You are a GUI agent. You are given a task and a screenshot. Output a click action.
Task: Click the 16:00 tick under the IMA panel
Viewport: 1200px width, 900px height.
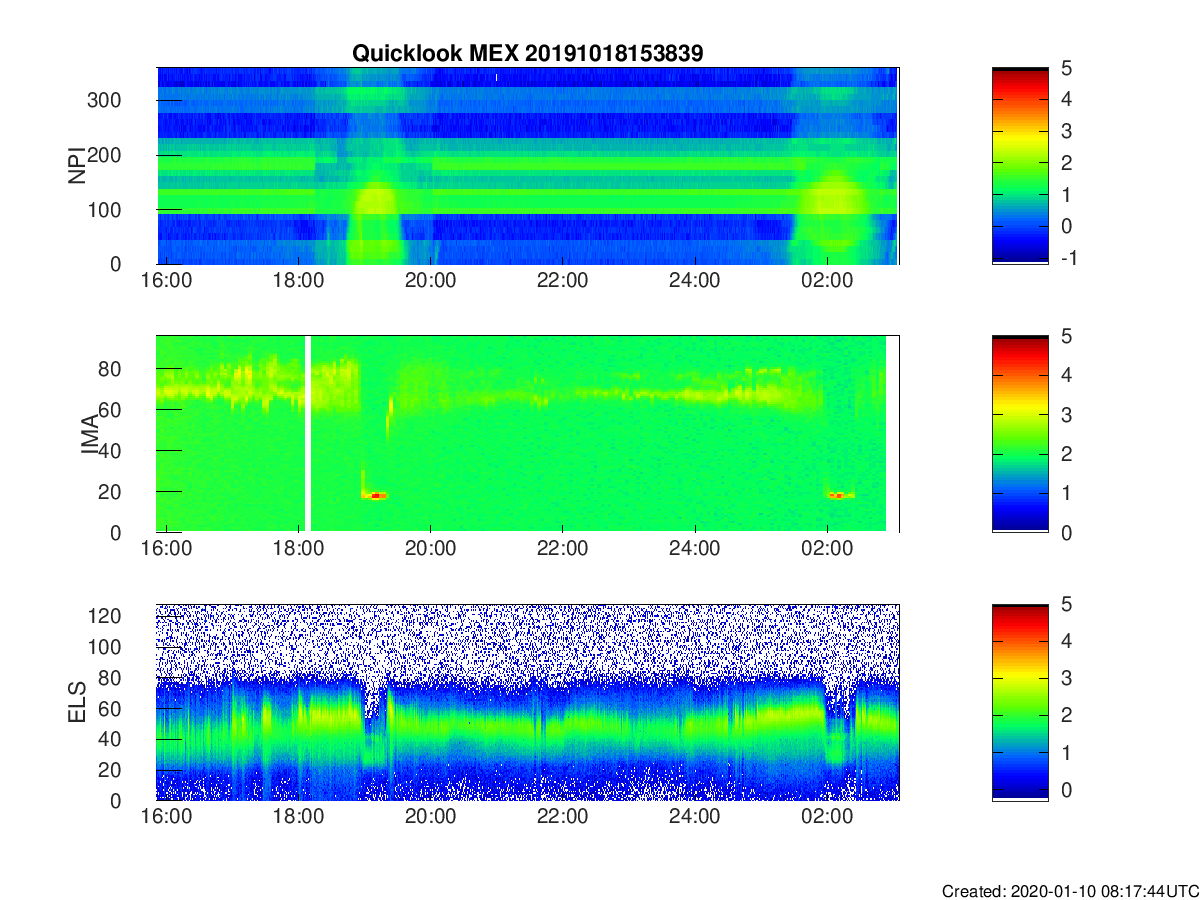click(167, 548)
